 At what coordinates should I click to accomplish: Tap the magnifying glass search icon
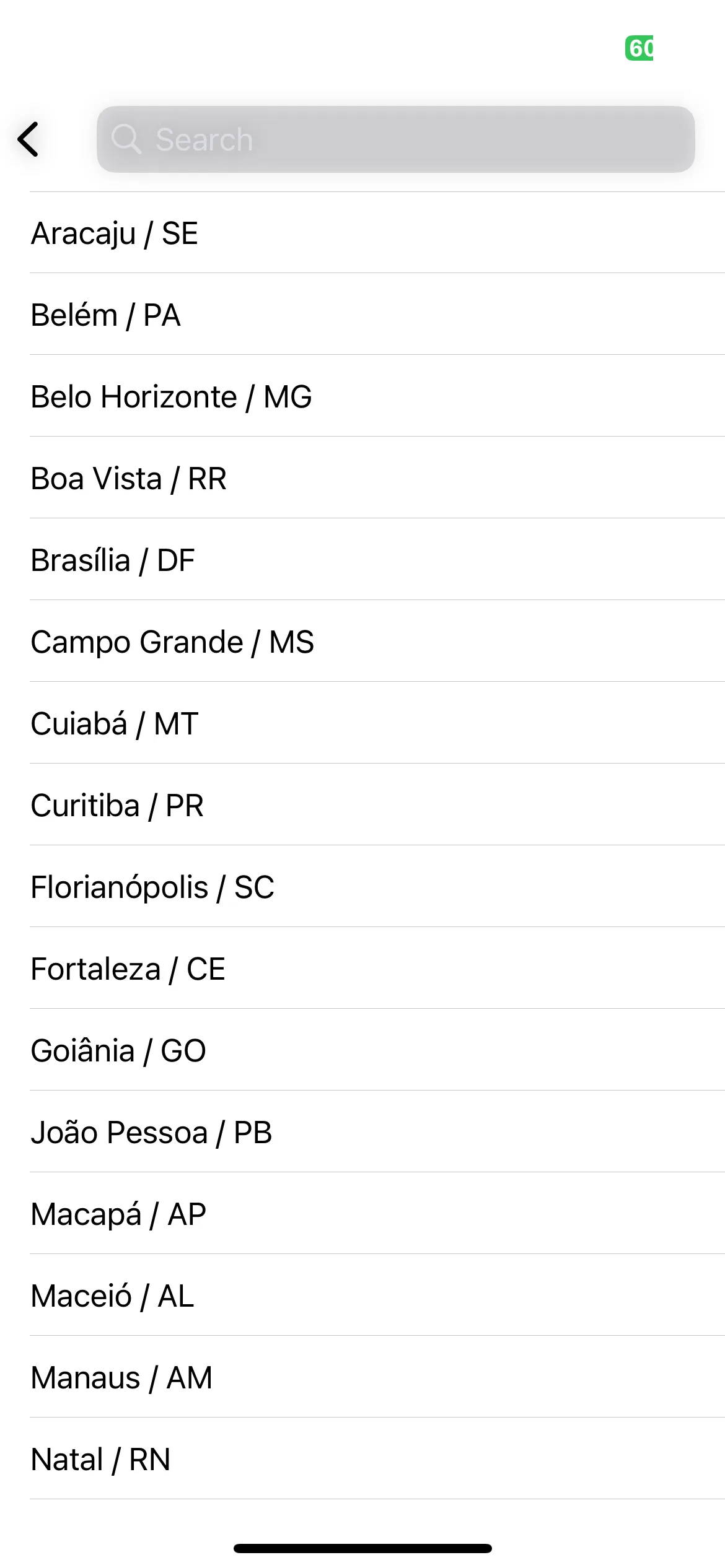tap(126, 139)
